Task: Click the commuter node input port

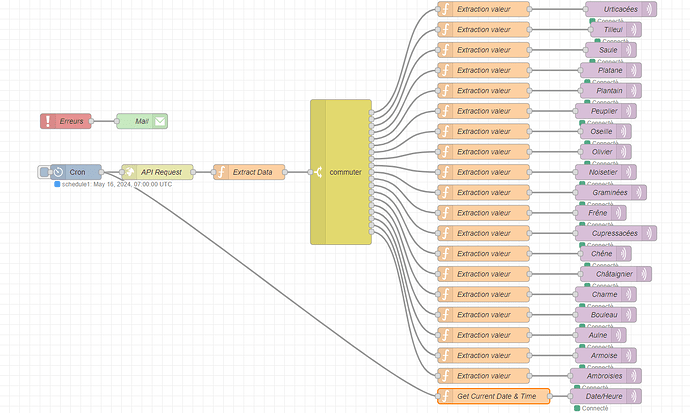Action: tap(311, 172)
